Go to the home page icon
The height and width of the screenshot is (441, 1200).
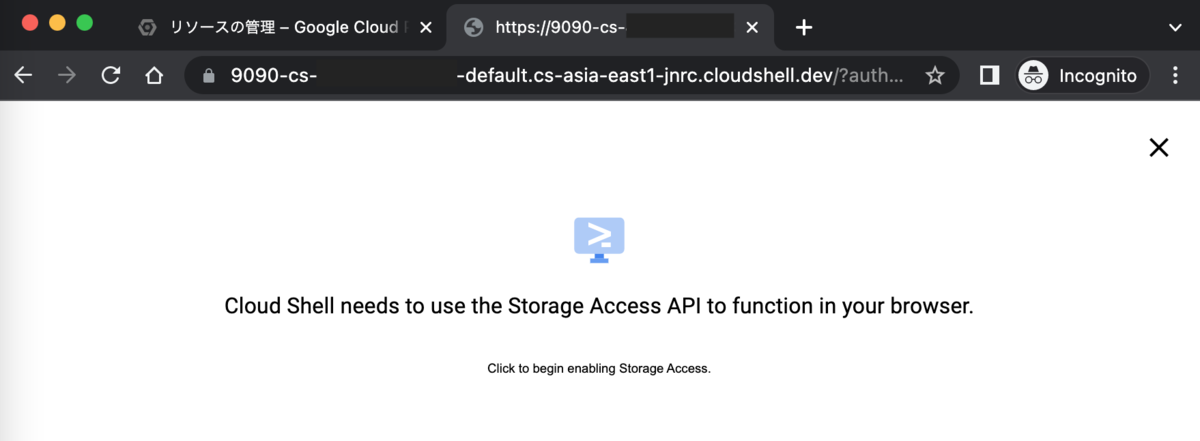pyautogui.click(x=154, y=75)
